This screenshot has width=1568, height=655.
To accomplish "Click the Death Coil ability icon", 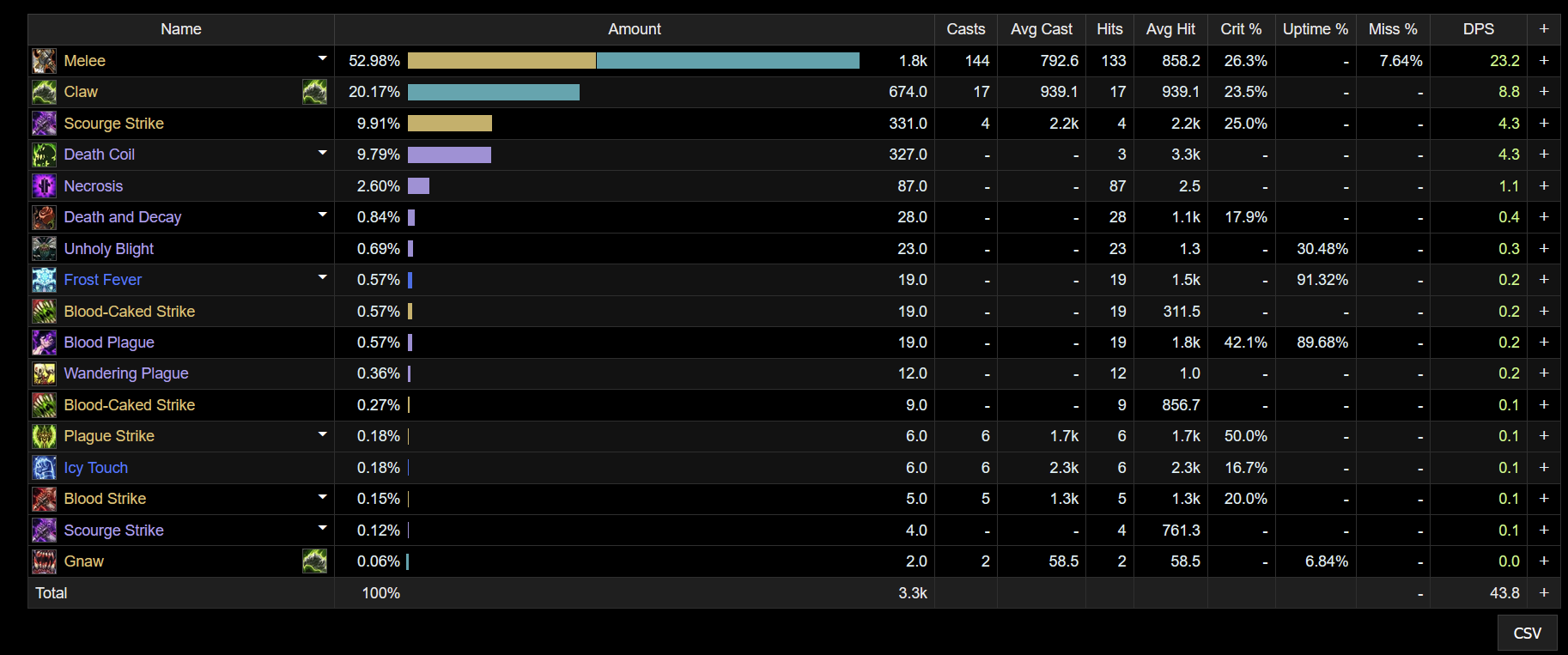I will (44, 155).
